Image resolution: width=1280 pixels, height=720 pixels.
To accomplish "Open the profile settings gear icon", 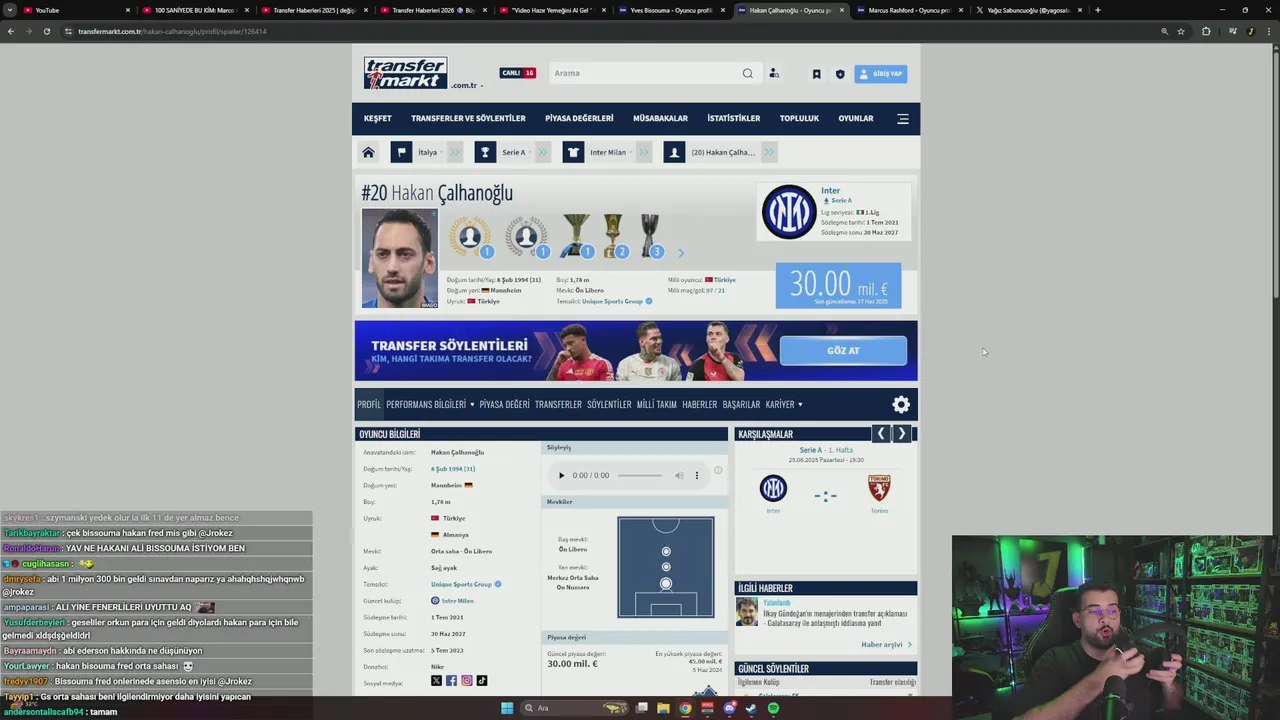I will point(901,404).
